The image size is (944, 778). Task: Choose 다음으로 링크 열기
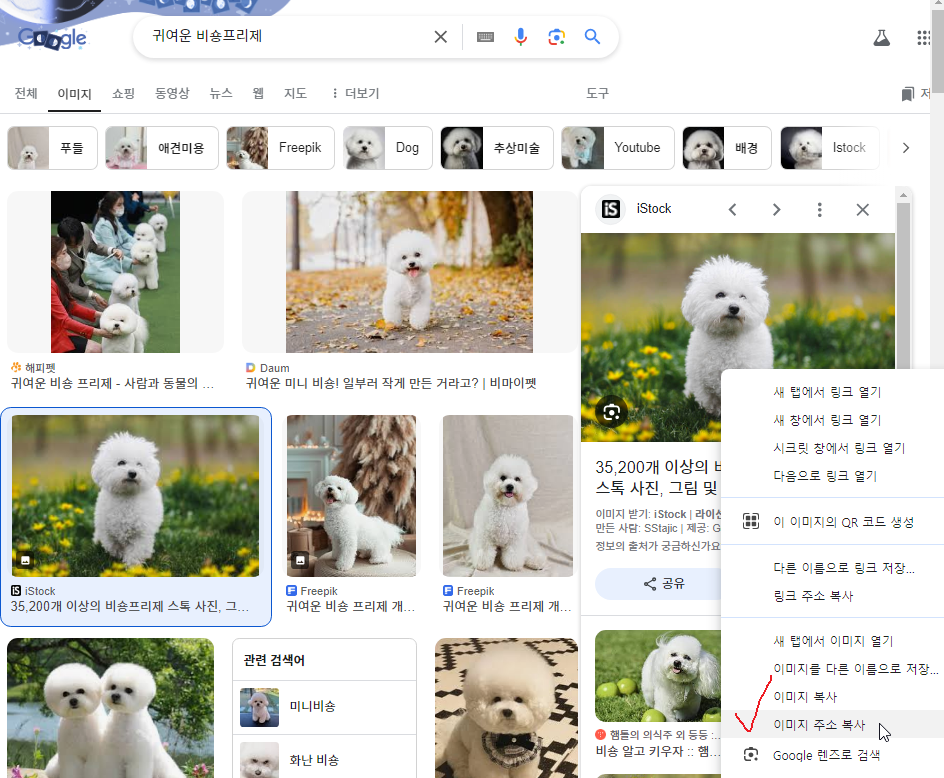point(832,476)
